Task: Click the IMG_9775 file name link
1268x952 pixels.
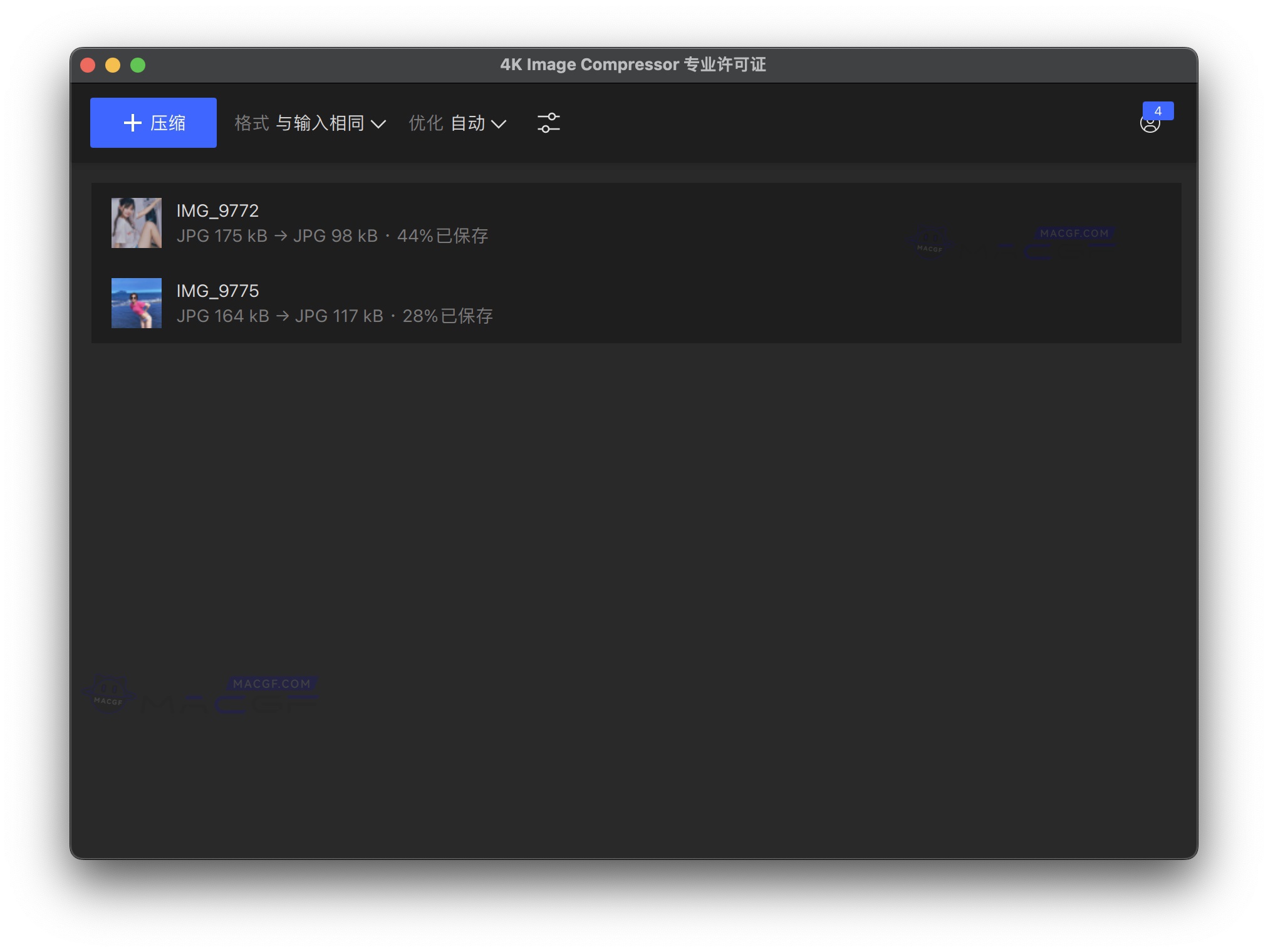Action: click(217, 291)
